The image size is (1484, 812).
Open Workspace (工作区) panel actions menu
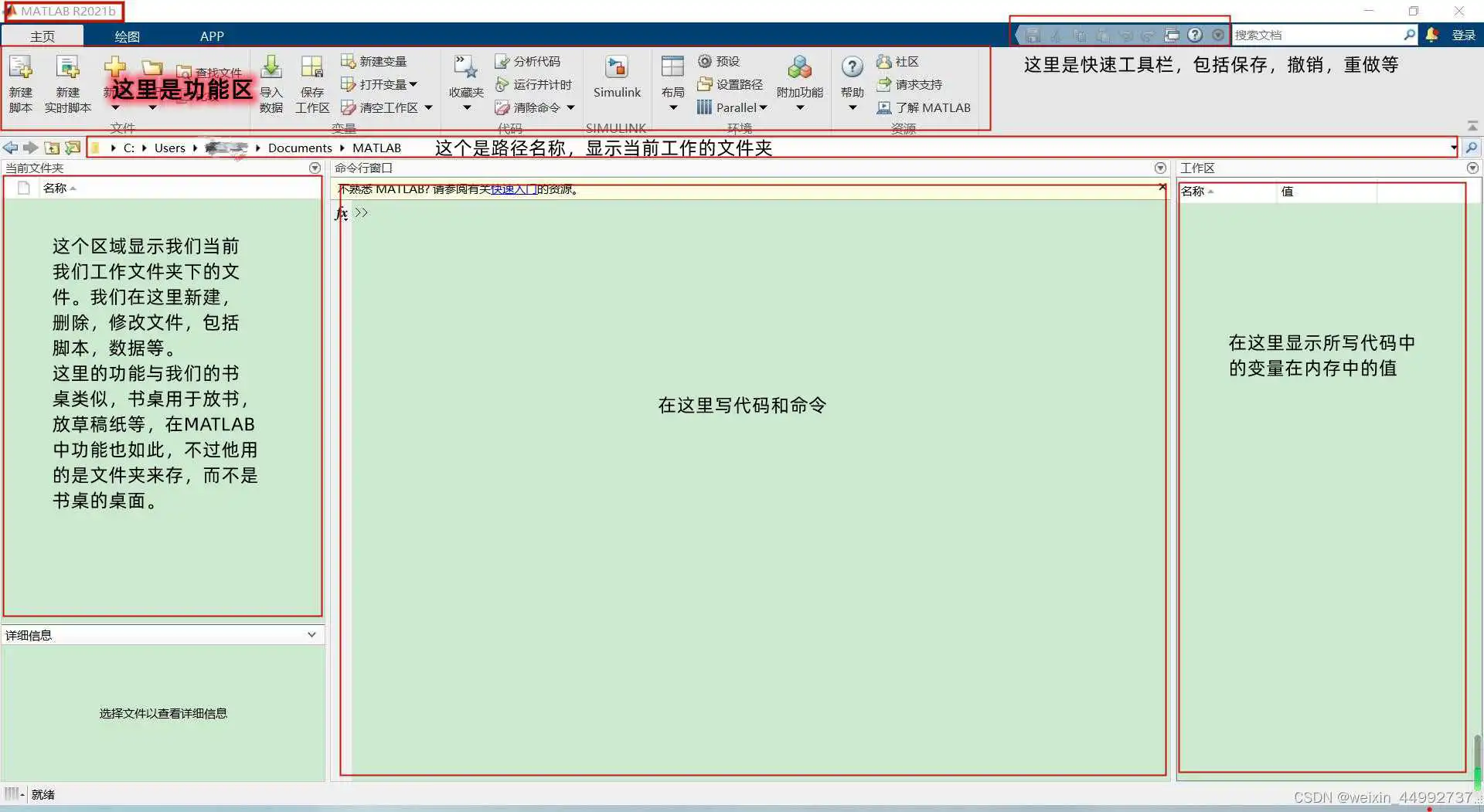point(1472,168)
